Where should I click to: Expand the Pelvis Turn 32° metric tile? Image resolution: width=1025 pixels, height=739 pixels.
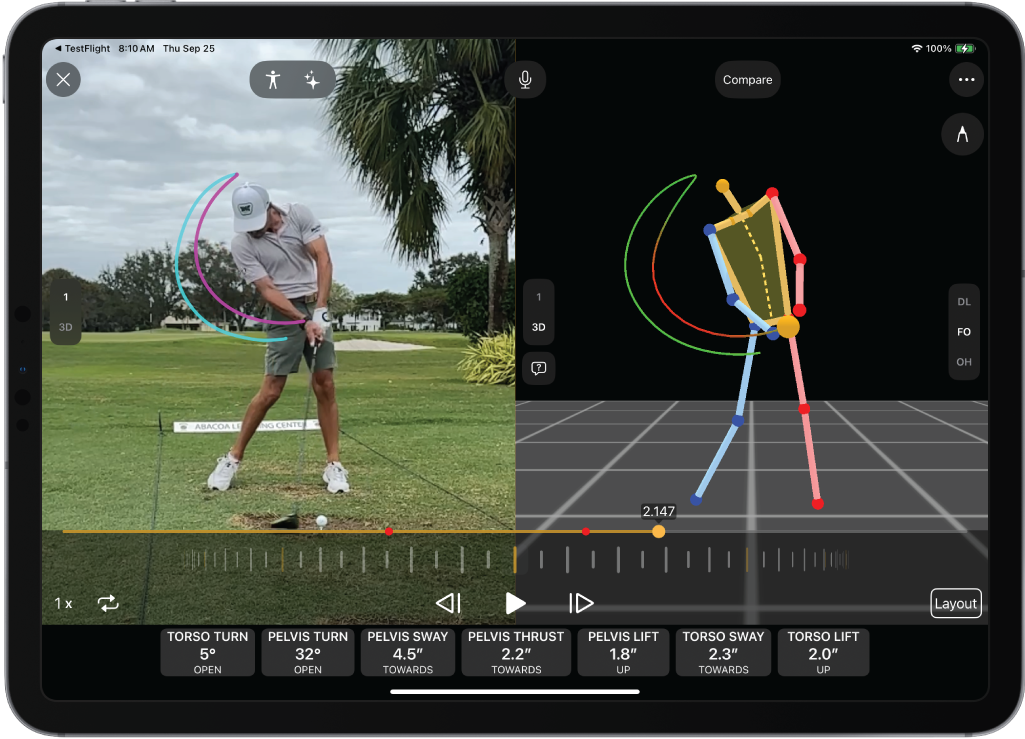pos(308,652)
